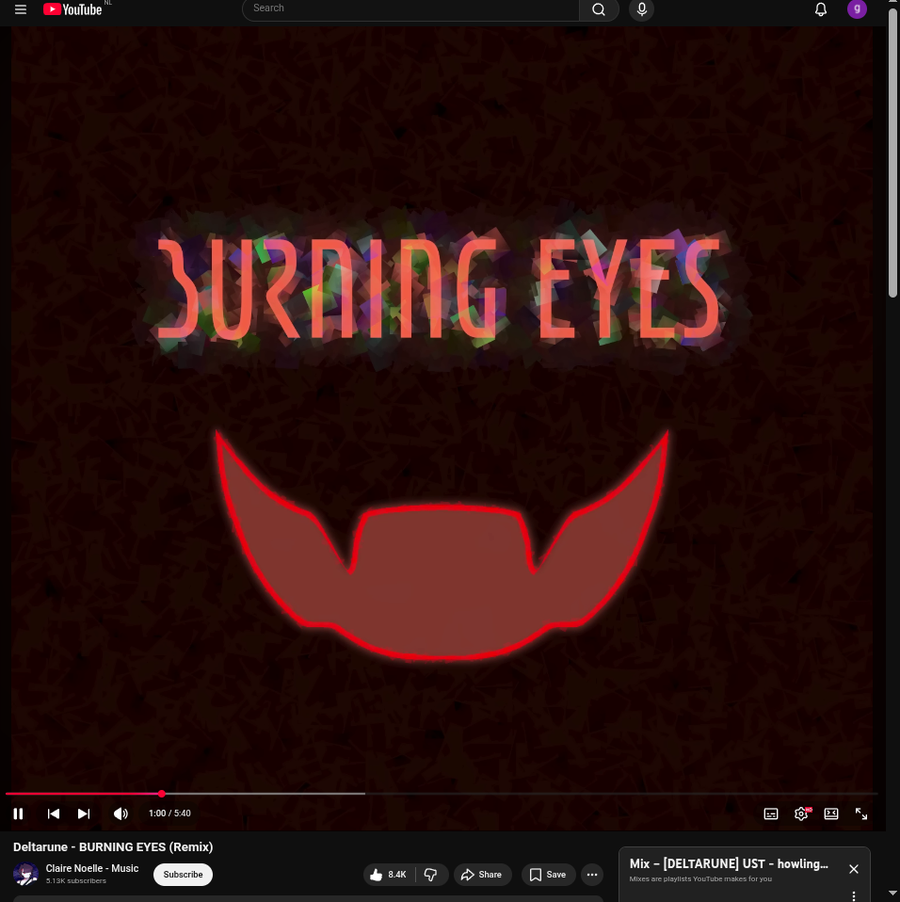Open the notifications bell
The height and width of the screenshot is (902, 900).
point(821,9)
